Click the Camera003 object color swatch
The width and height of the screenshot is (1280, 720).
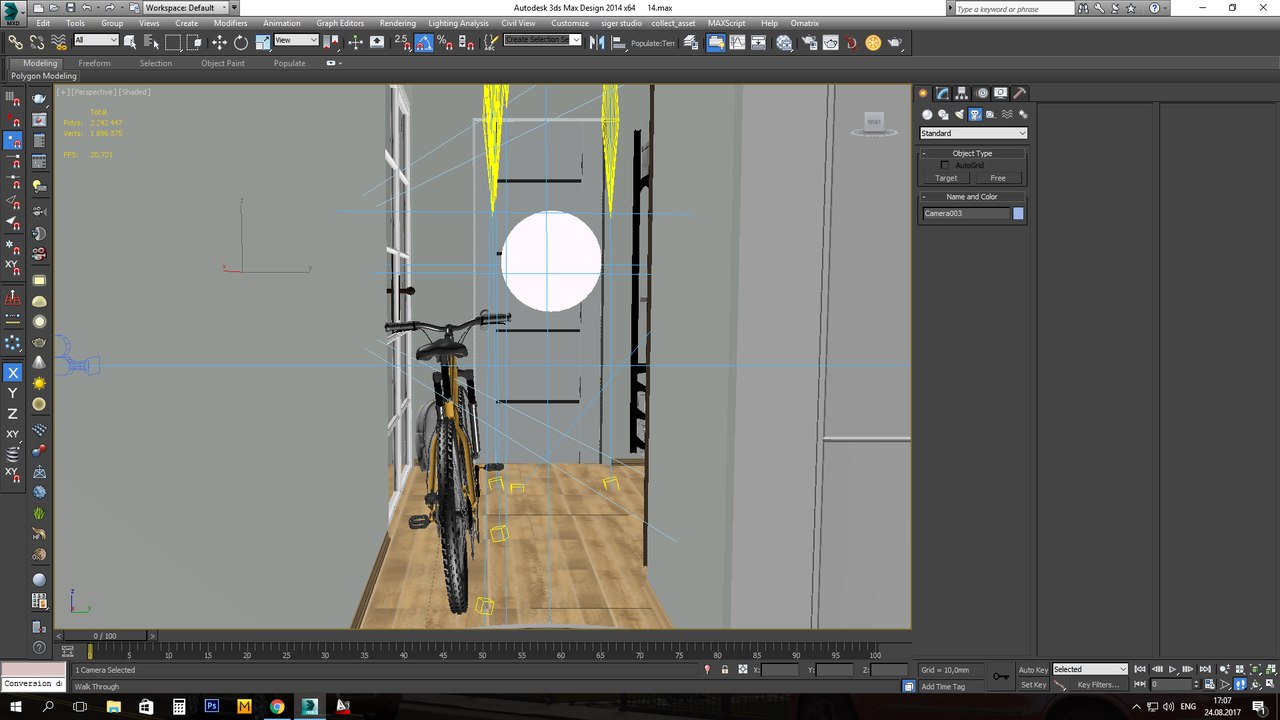1018,213
